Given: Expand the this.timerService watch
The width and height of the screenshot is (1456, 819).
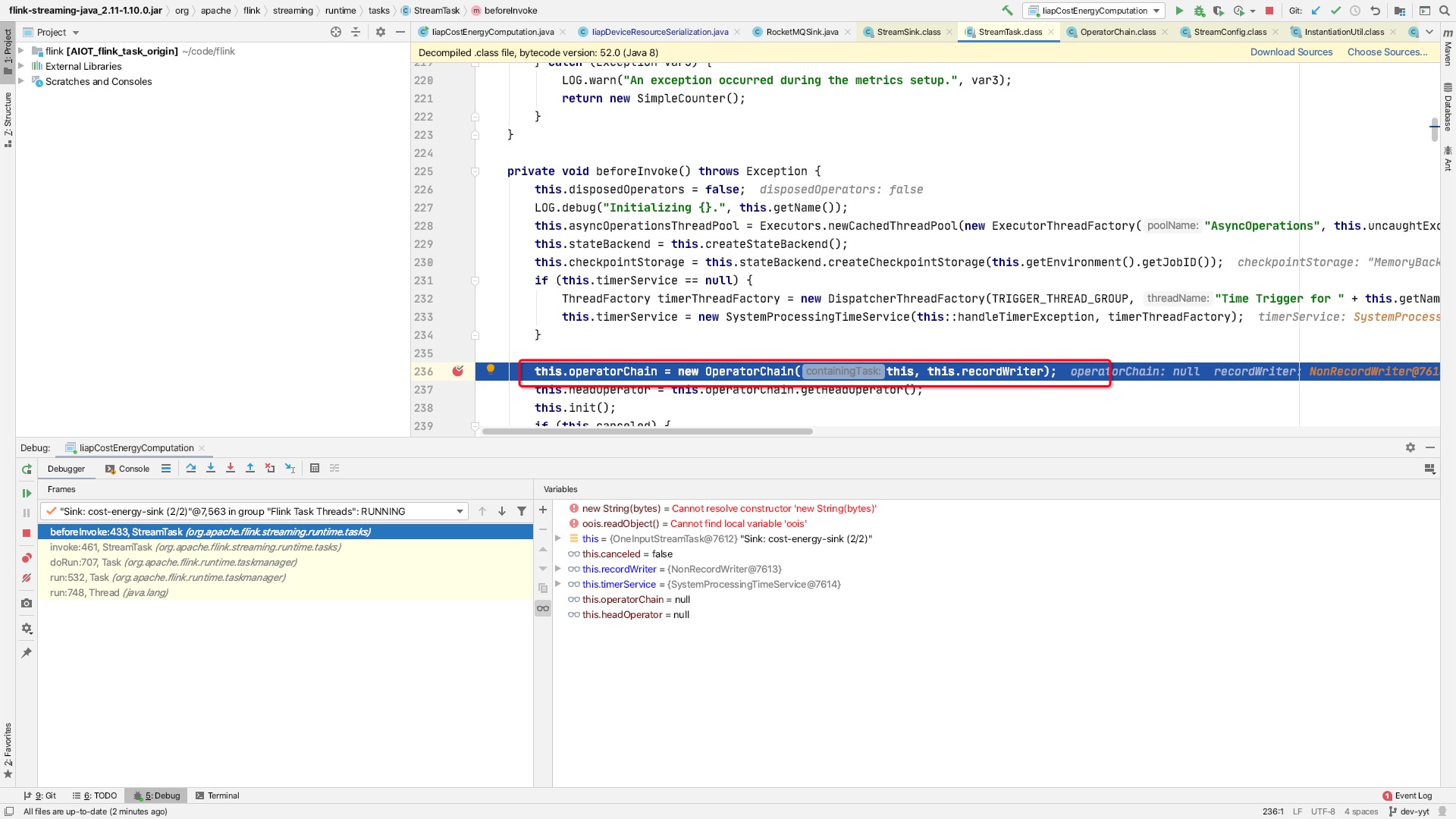Looking at the screenshot, I should coord(559,585).
